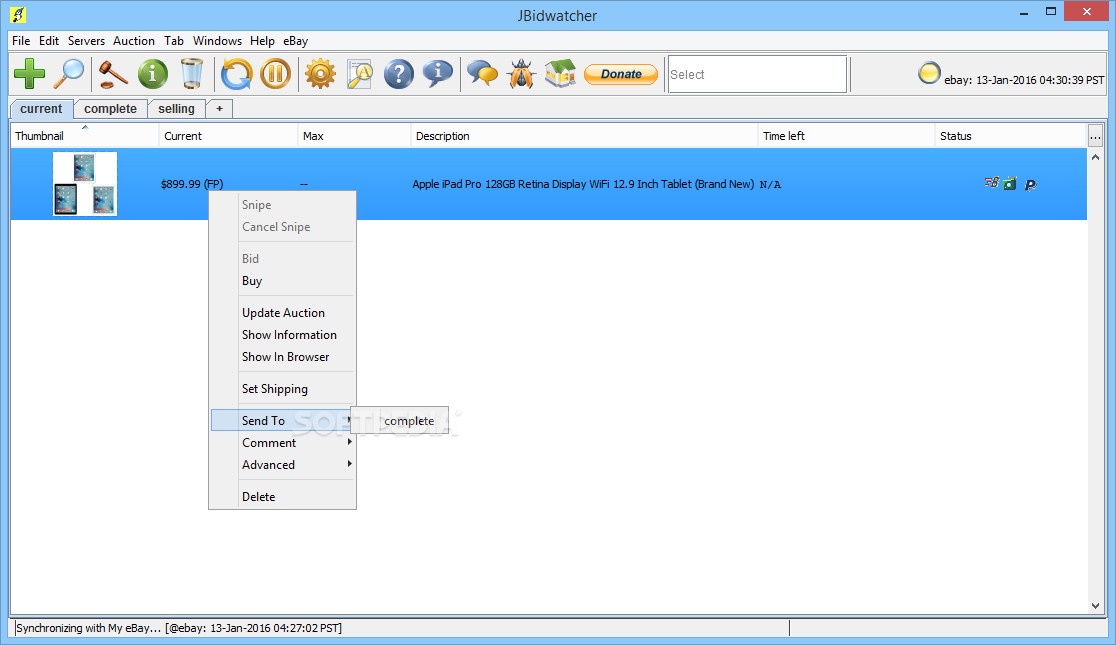The image size is (1116, 645).
Task: Click into the Select search field
Action: pyautogui.click(x=757, y=74)
